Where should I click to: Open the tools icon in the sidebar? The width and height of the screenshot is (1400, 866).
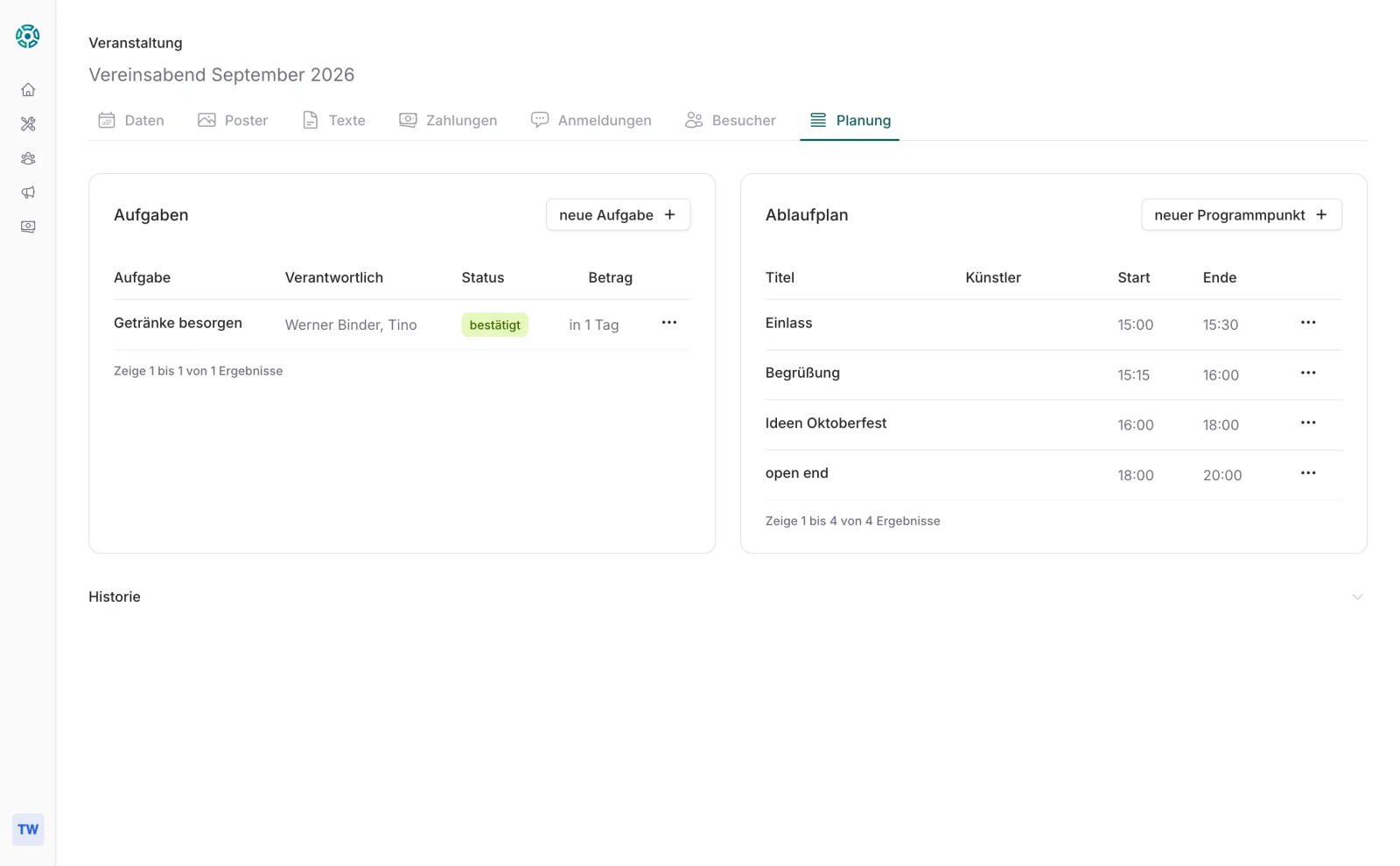point(28,124)
